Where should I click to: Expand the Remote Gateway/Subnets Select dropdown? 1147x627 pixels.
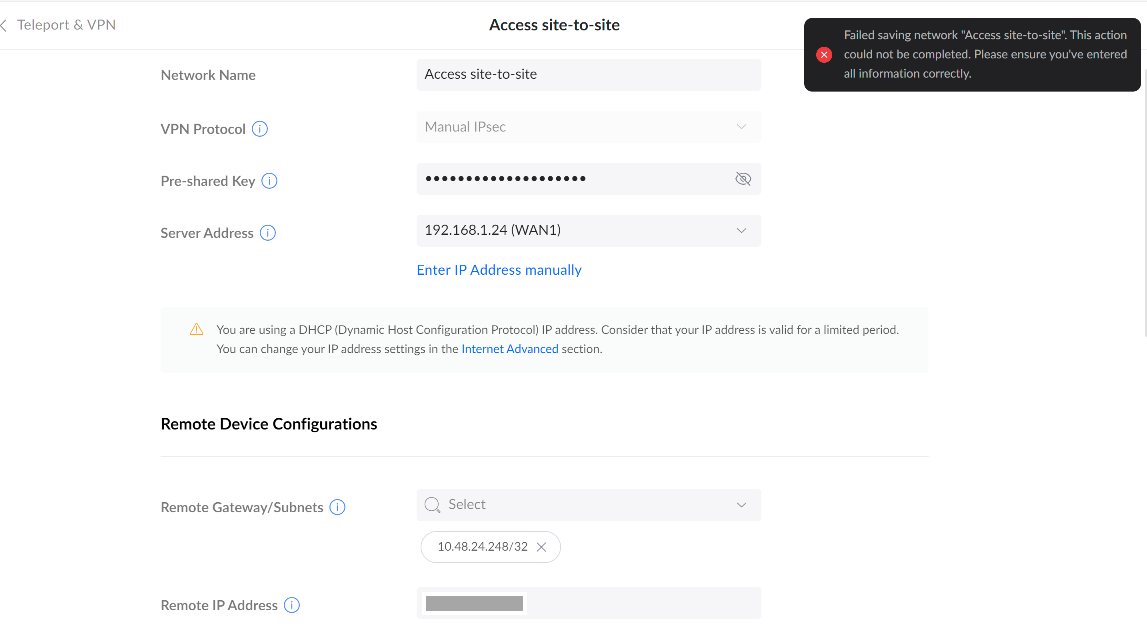tap(741, 505)
